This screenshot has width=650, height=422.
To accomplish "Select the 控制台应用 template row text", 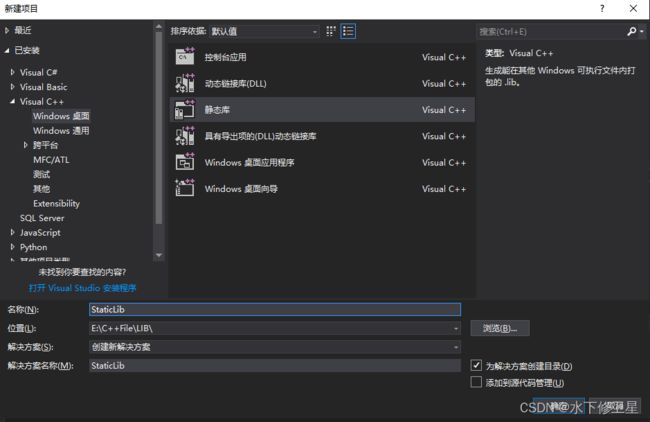I will tap(226, 57).
